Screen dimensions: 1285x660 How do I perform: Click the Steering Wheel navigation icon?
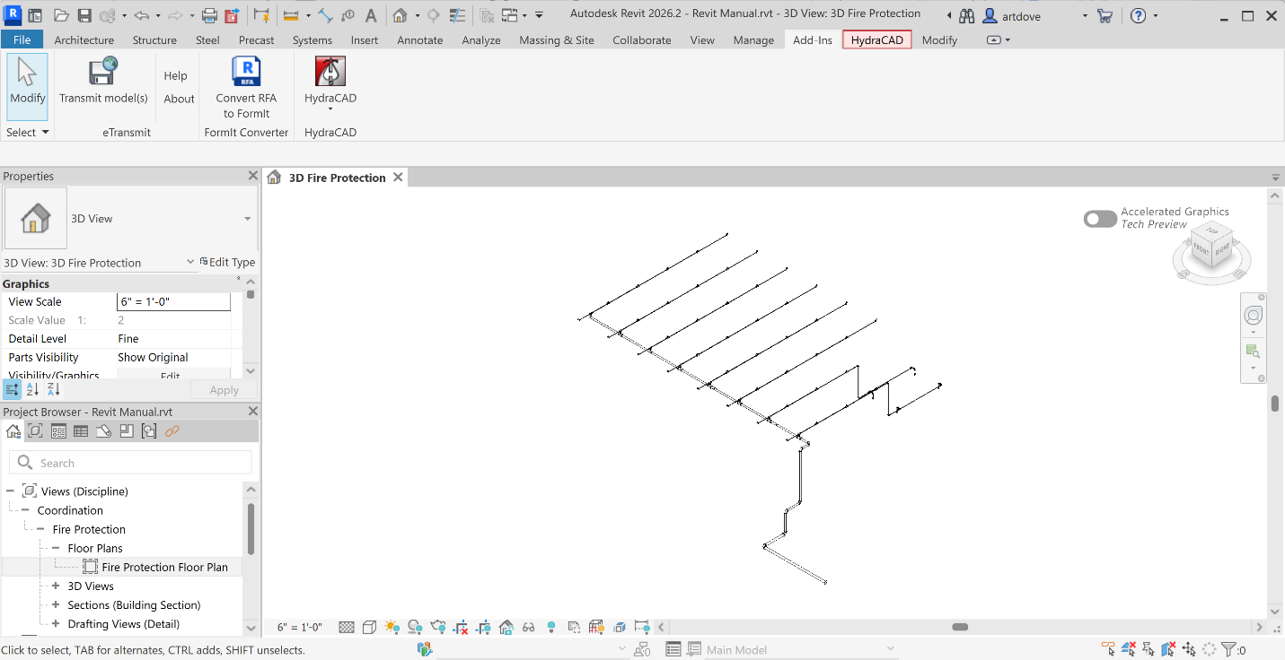pyautogui.click(x=1253, y=316)
